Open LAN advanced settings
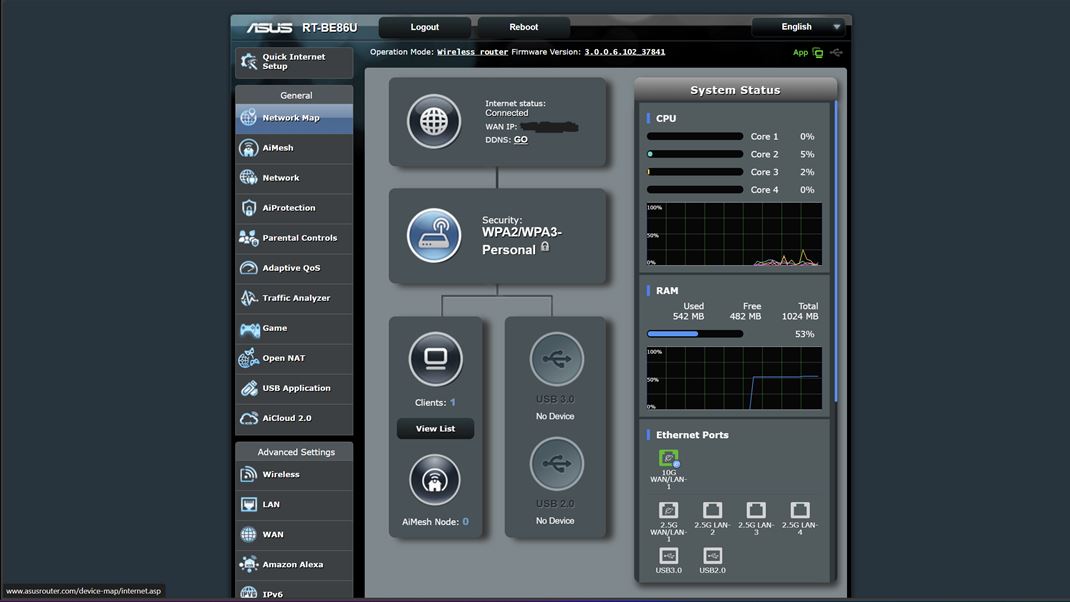Viewport: 1070px width, 602px height. point(294,504)
